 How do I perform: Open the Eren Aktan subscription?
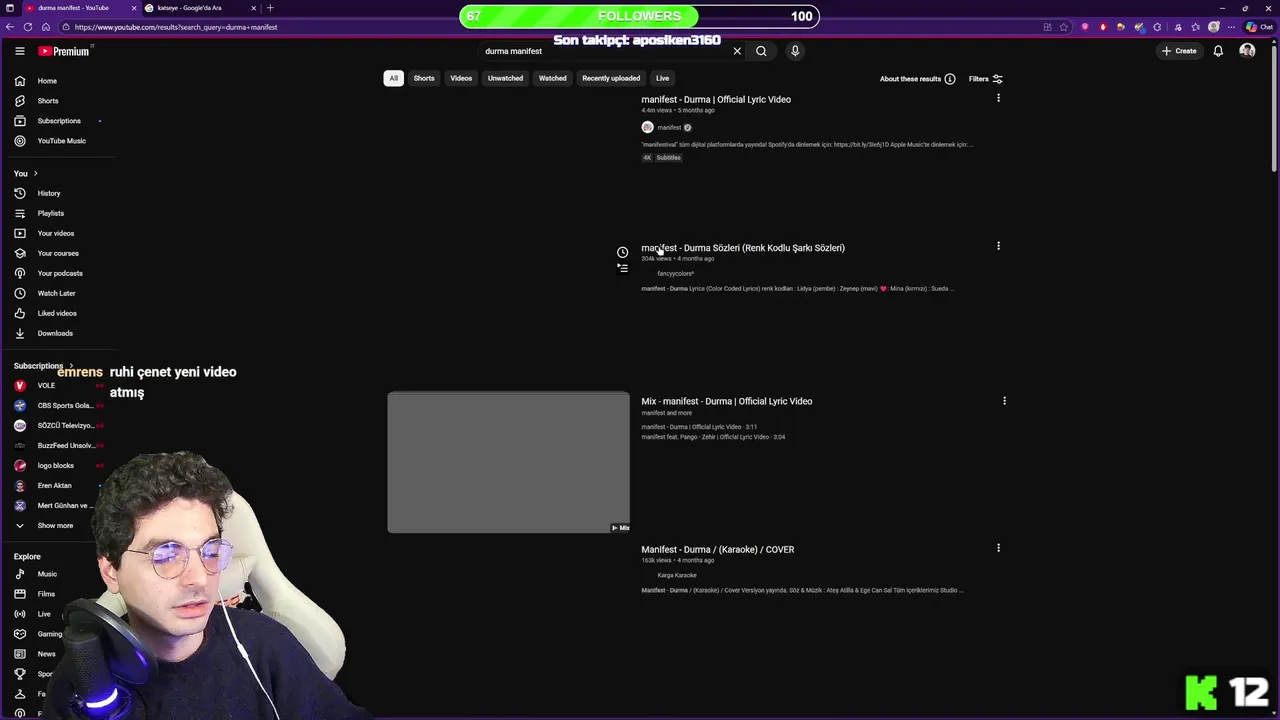(x=54, y=486)
